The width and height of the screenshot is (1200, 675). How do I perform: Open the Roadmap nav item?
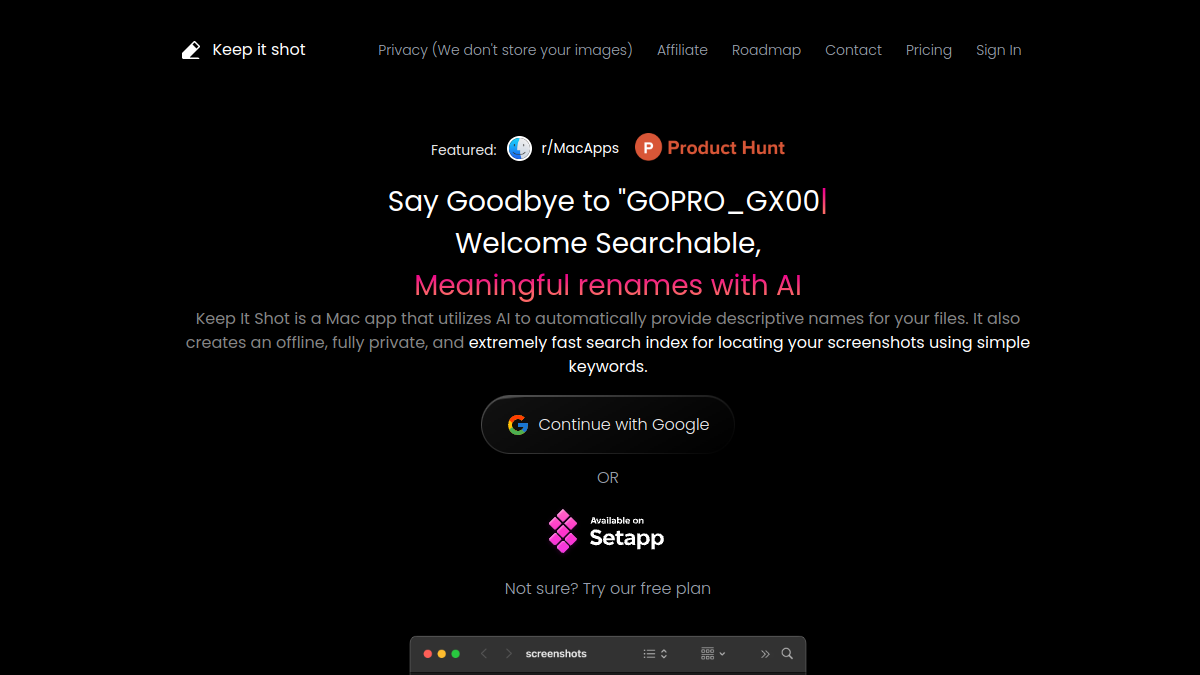tap(766, 50)
